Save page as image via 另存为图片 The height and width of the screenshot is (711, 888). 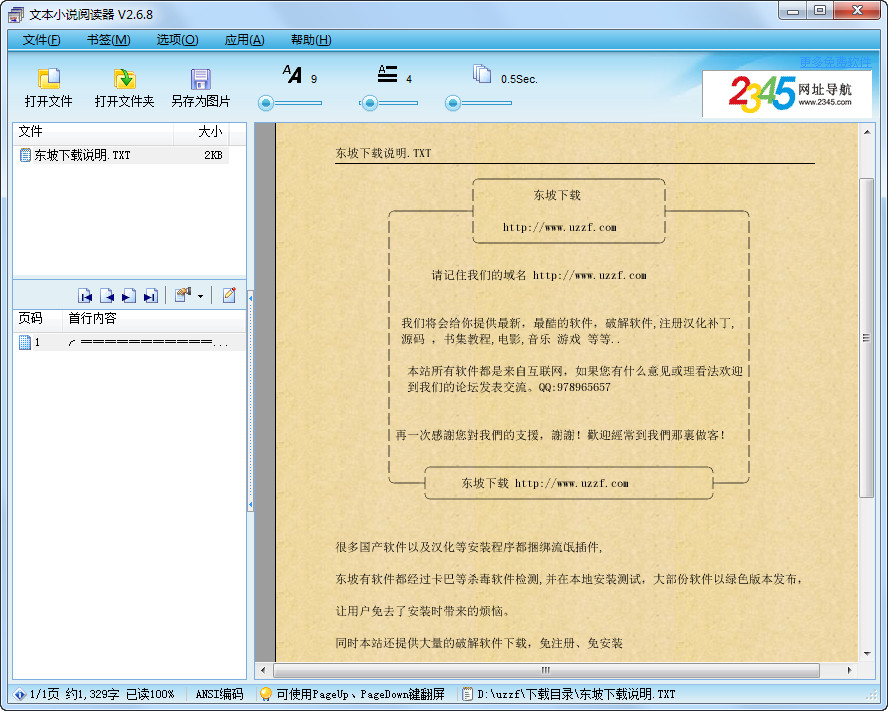click(200, 88)
